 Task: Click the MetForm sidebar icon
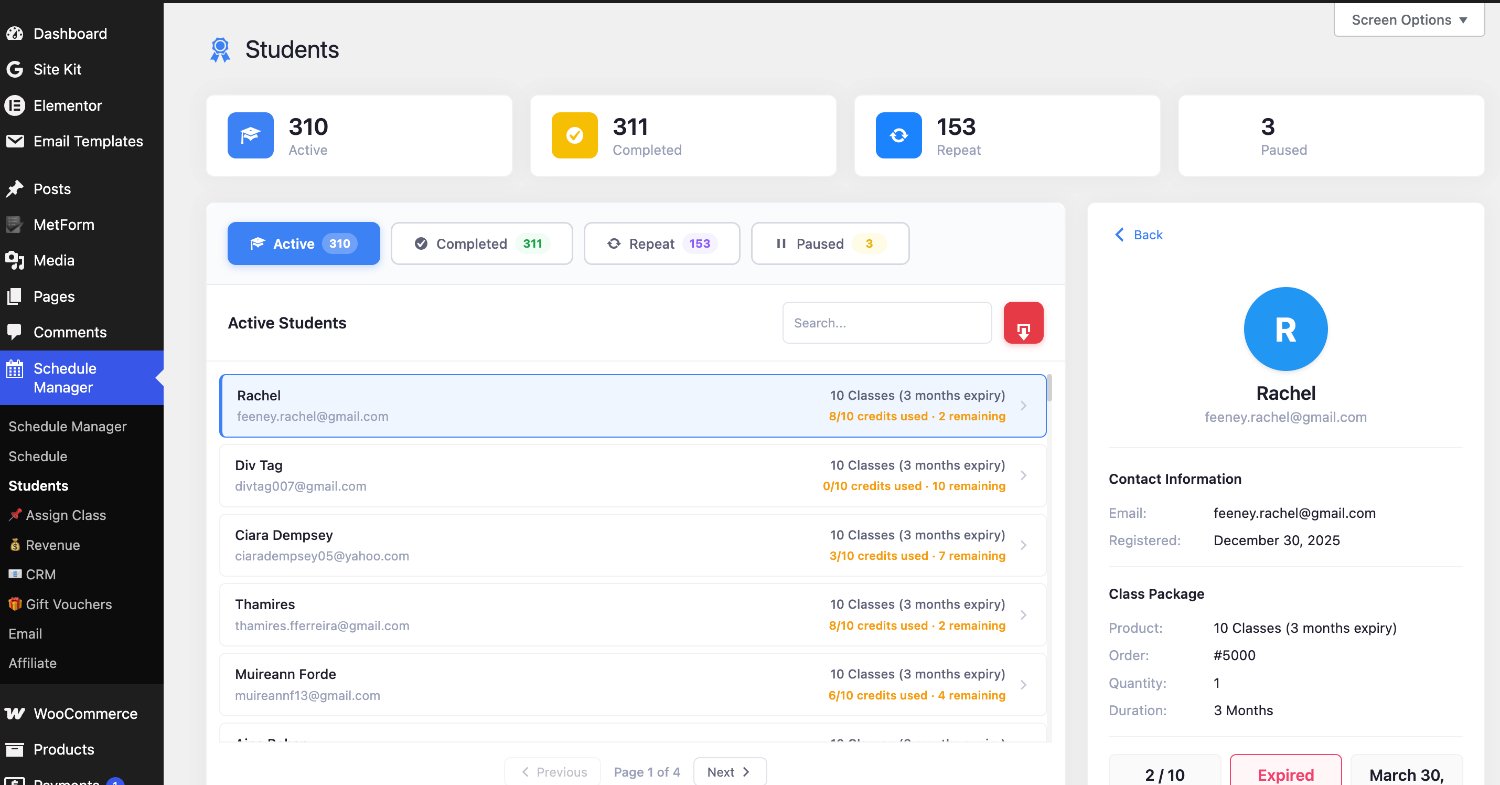[x=14, y=224]
